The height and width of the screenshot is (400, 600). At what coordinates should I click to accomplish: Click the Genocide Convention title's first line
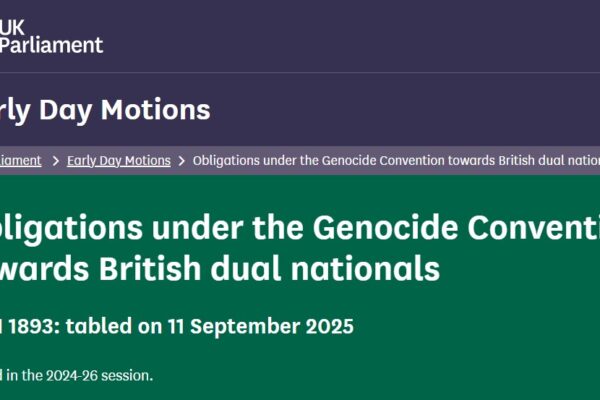pos(300,226)
